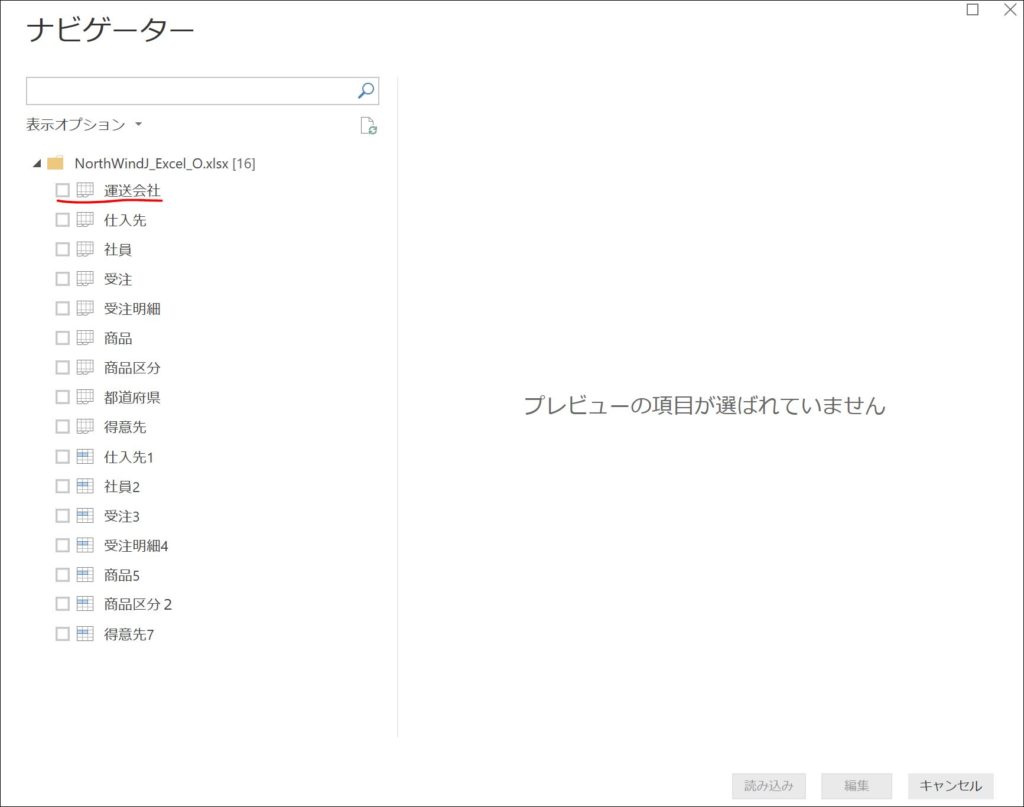Select the 運送会社 sheet name

(x=132, y=190)
